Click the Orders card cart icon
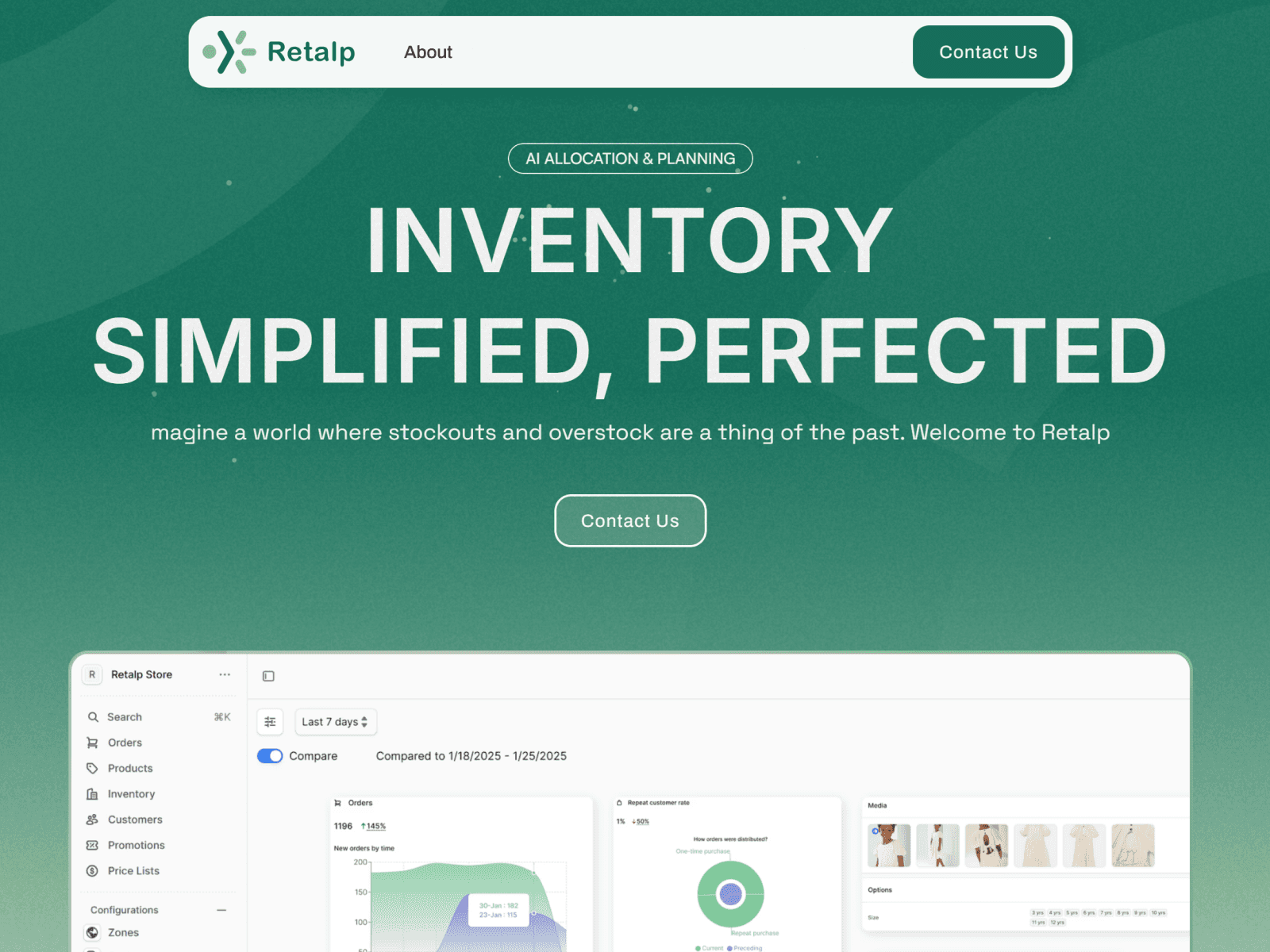The image size is (1270, 952). tap(338, 803)
